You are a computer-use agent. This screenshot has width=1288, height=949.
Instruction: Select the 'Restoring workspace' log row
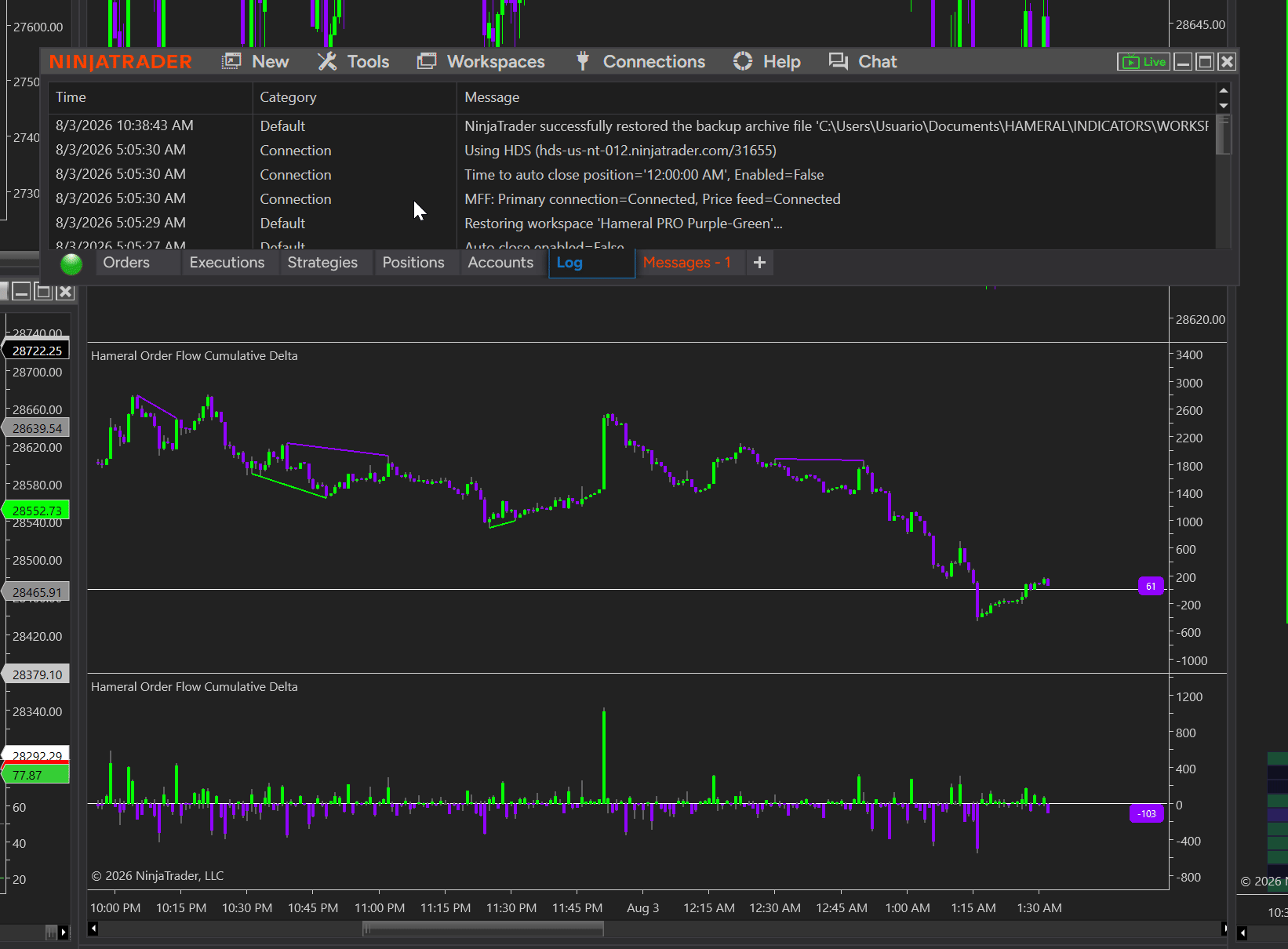click(632, 224)
